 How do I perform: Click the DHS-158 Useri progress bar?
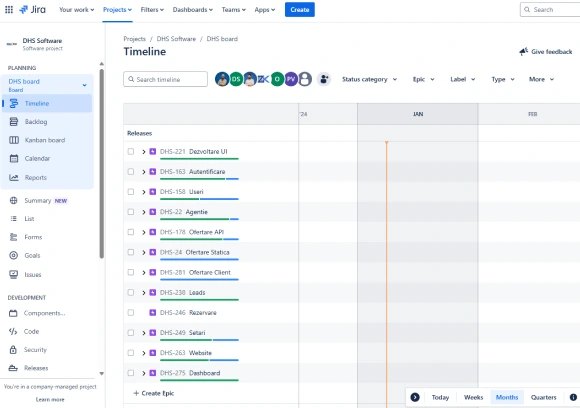(199, 199)
